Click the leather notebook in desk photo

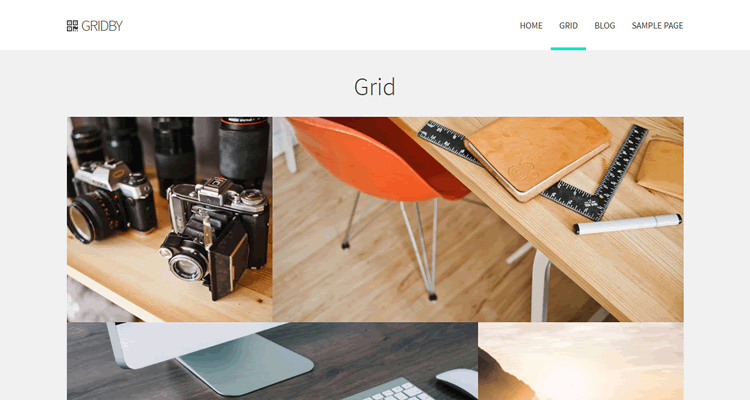coord(538,156)
